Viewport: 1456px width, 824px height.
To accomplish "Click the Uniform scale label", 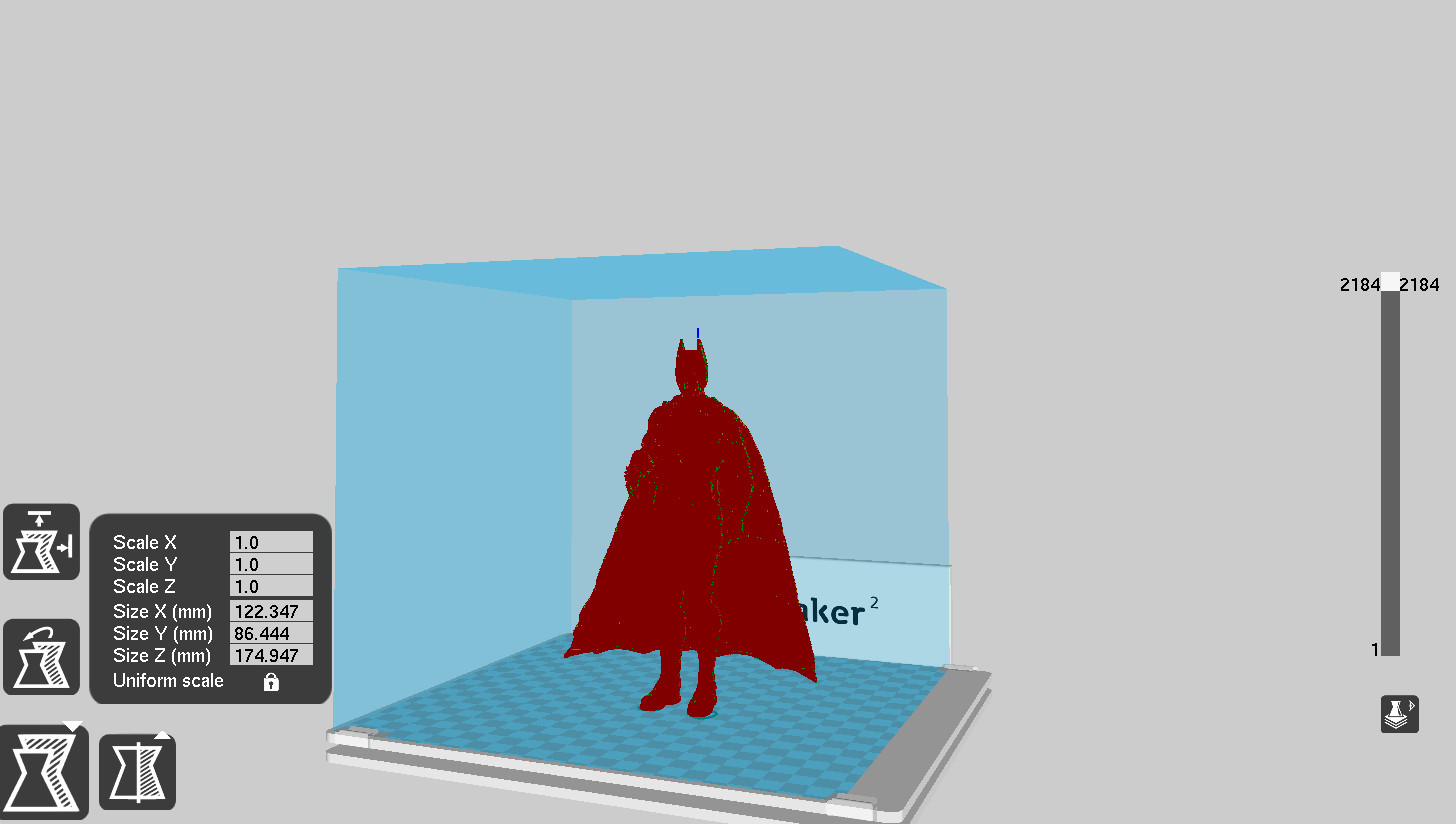I will [166, 681].
